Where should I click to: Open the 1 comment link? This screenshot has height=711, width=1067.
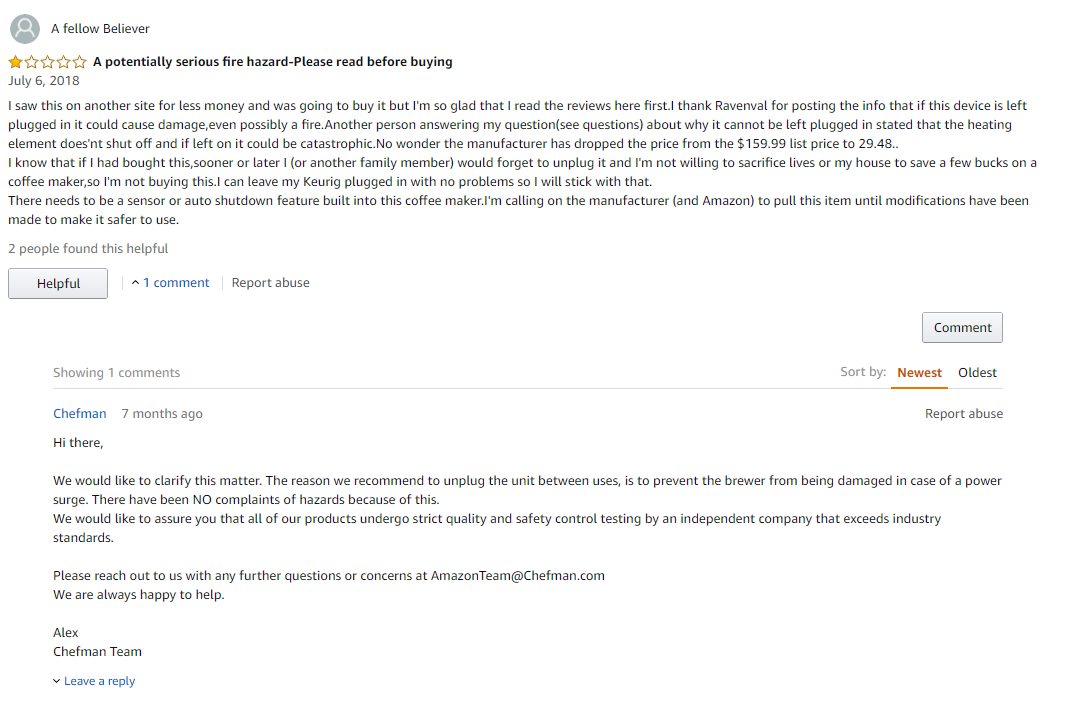(176, 282)
